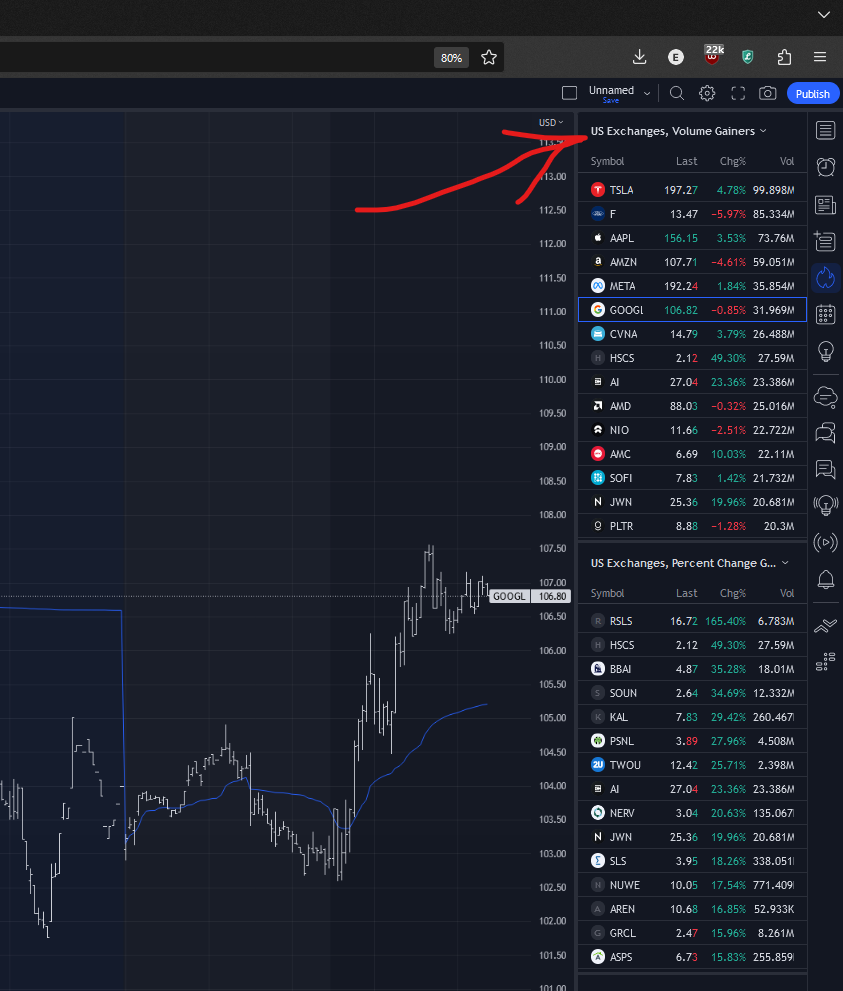Click the green shield extension icon
Viewport: 843px width, 991px height.
coord(748,57)
